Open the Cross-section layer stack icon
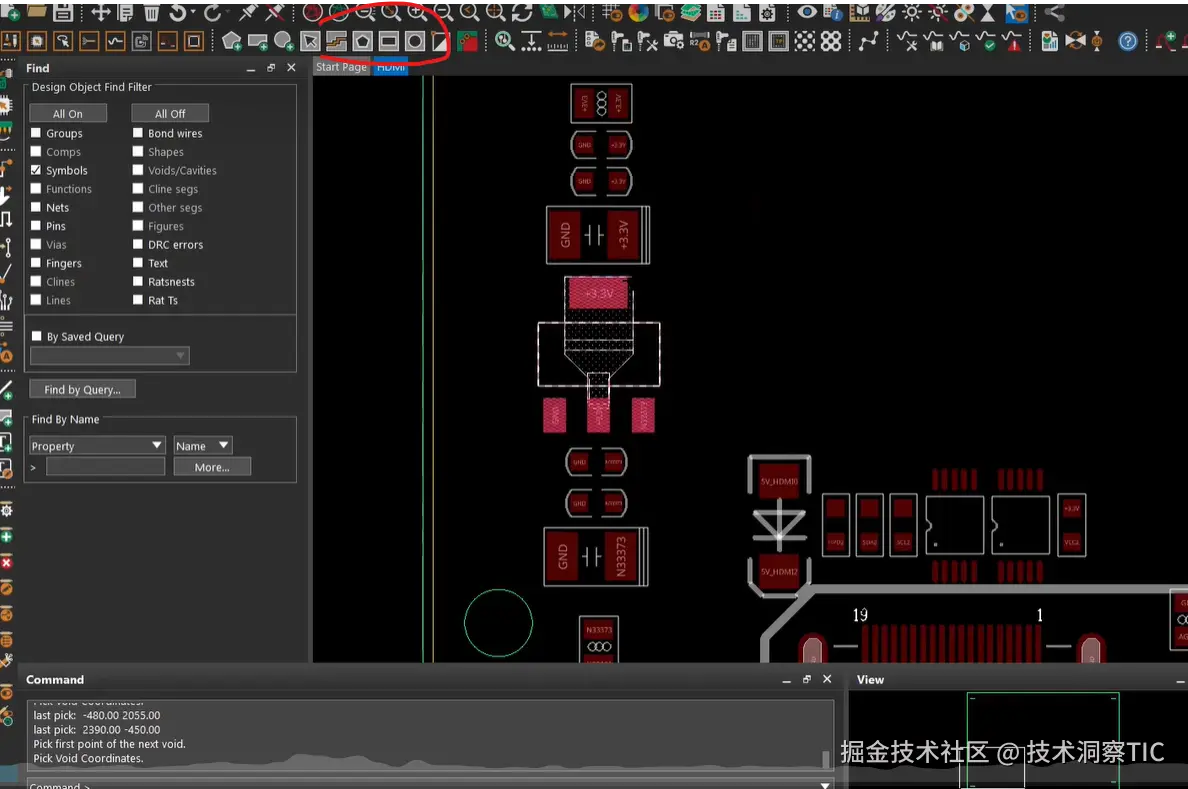 coord(690,11)
